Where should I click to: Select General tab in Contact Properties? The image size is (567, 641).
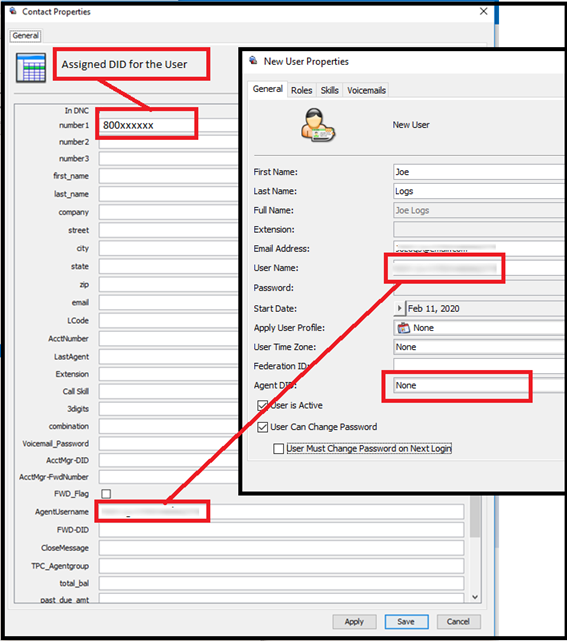coord(25,36)
